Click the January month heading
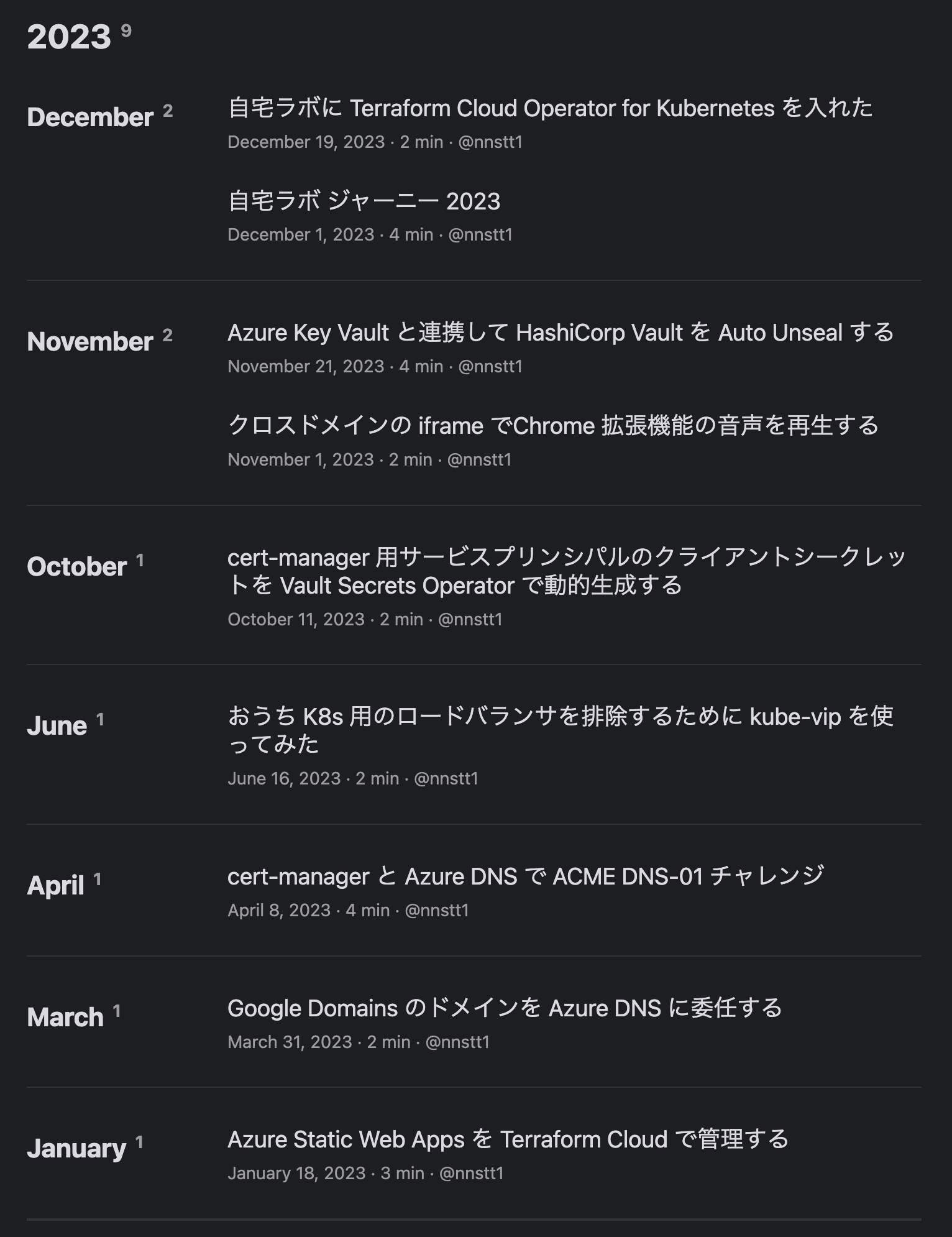Viewport: 952px width, 1237px height. tap(76, 1149)
